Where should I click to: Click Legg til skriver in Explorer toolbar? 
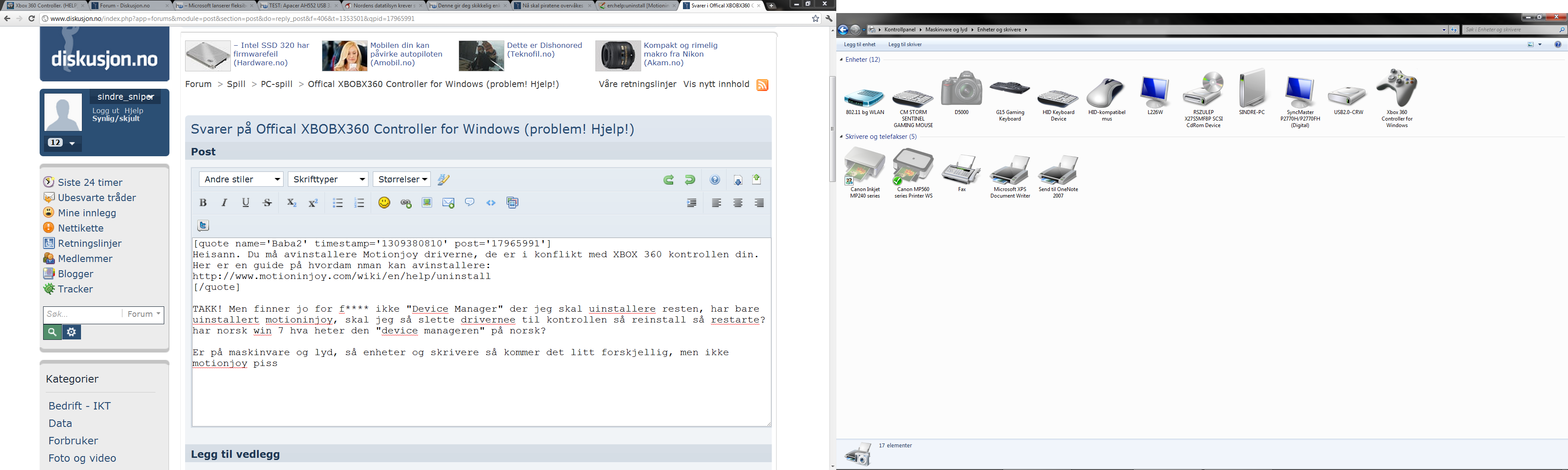click(905, 44)
